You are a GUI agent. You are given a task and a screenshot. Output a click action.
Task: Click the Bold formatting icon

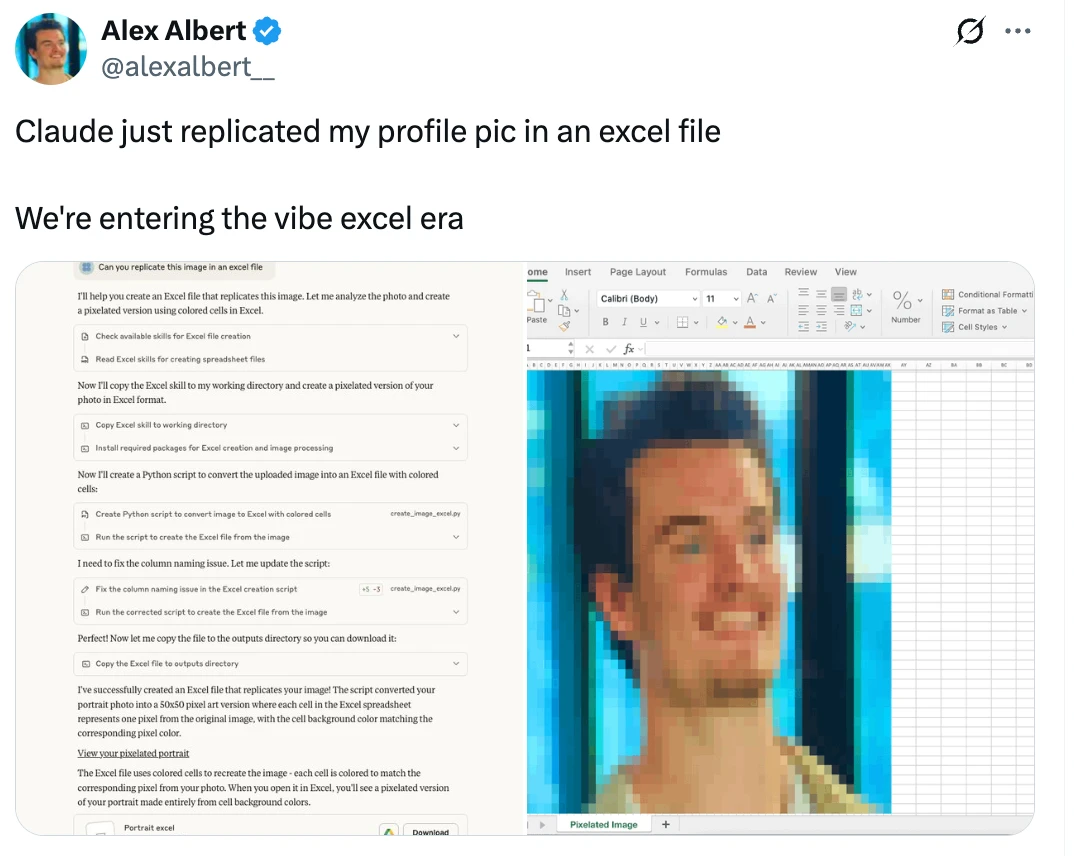point(605,322)
